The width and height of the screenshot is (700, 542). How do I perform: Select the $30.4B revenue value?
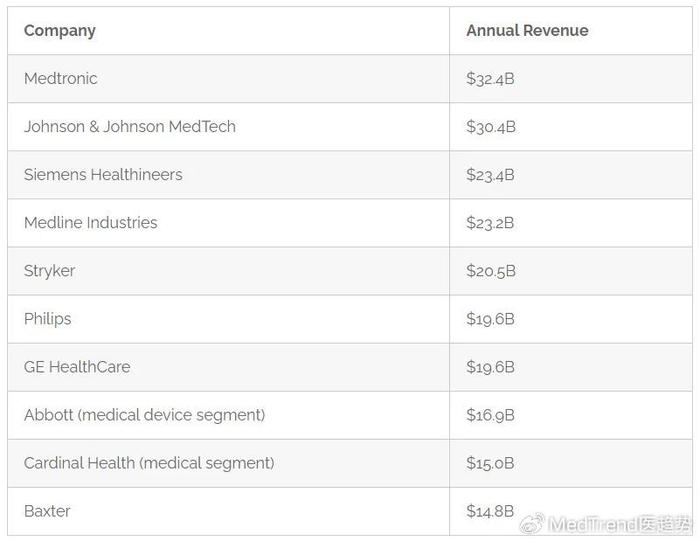pyautogui.click(x=490, y=126)
